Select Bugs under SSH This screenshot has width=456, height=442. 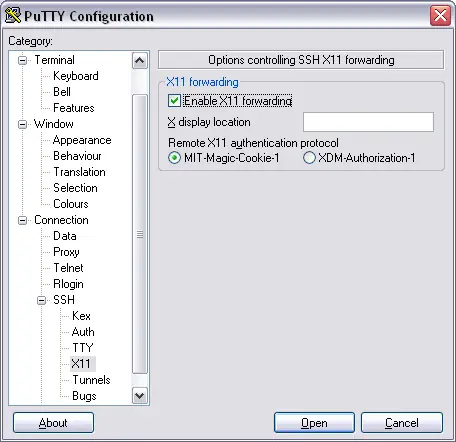coord(84,396)
